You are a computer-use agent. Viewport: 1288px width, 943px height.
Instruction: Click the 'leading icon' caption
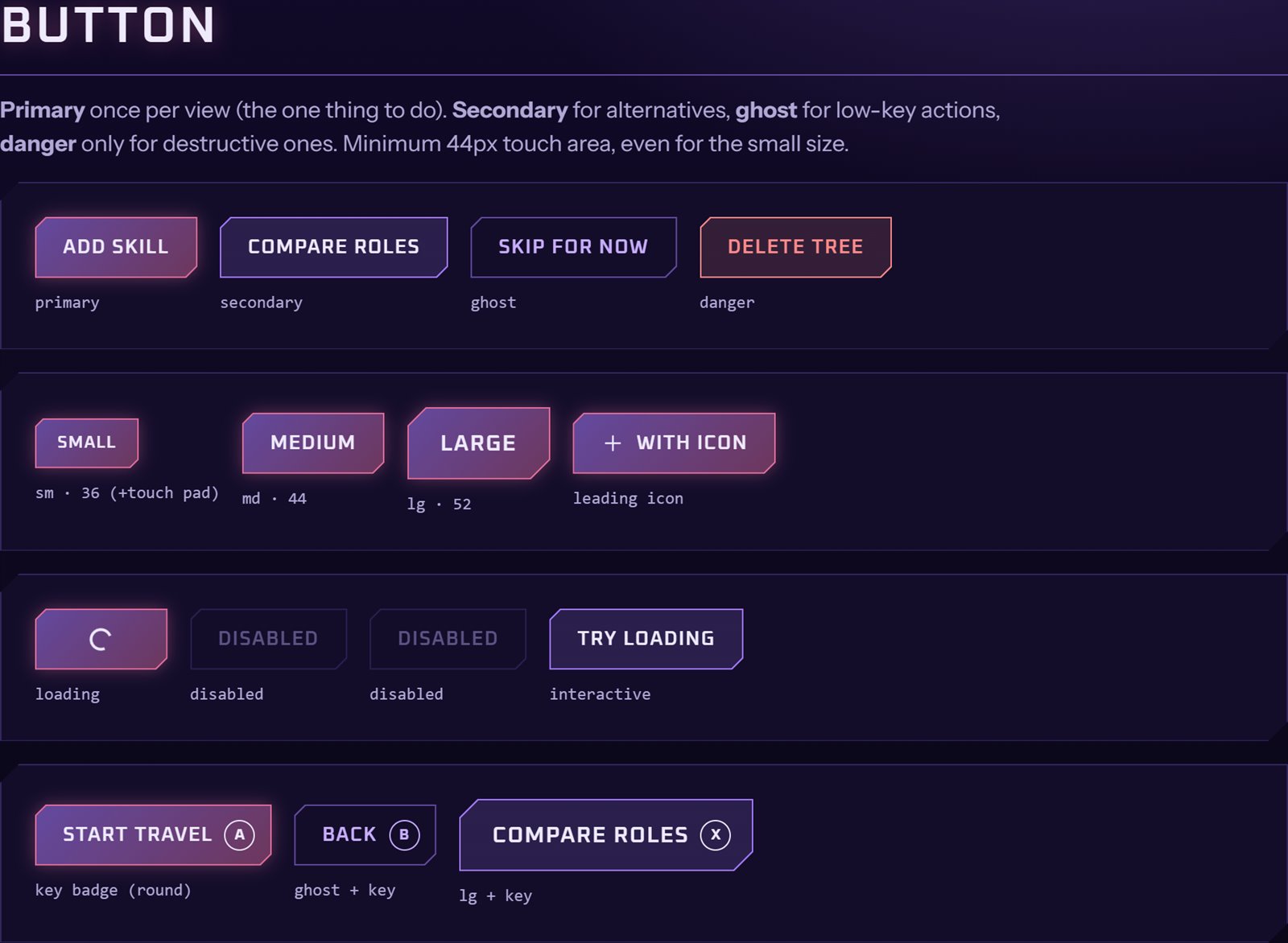click(628, 498)
